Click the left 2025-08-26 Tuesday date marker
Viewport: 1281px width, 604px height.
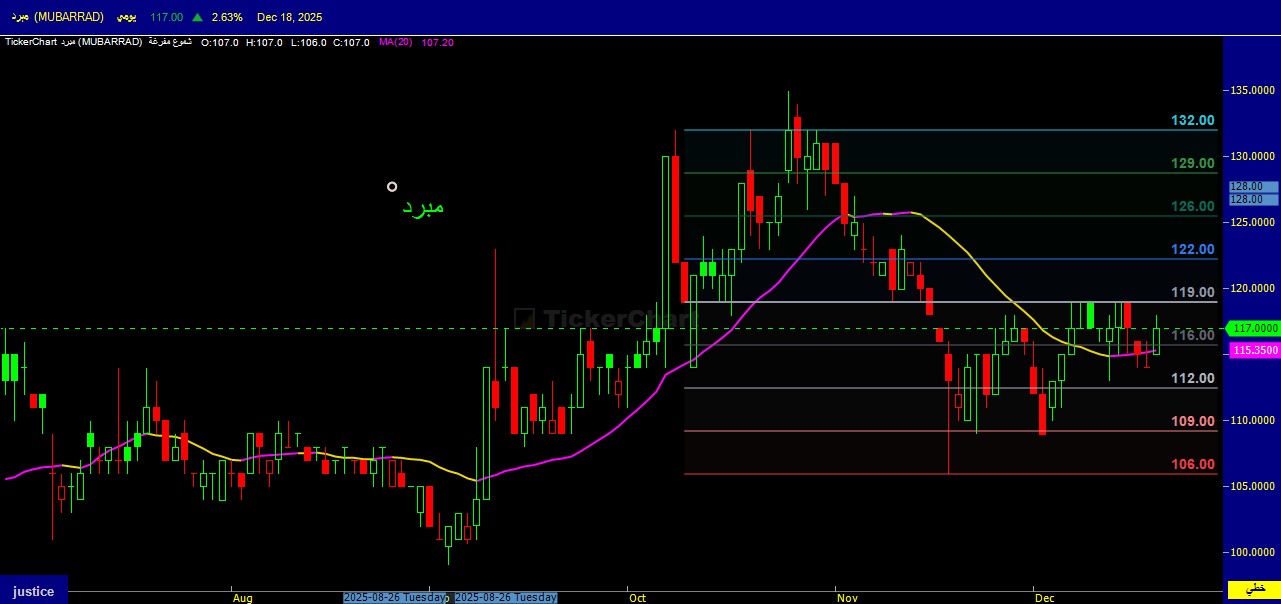[395, 597]
